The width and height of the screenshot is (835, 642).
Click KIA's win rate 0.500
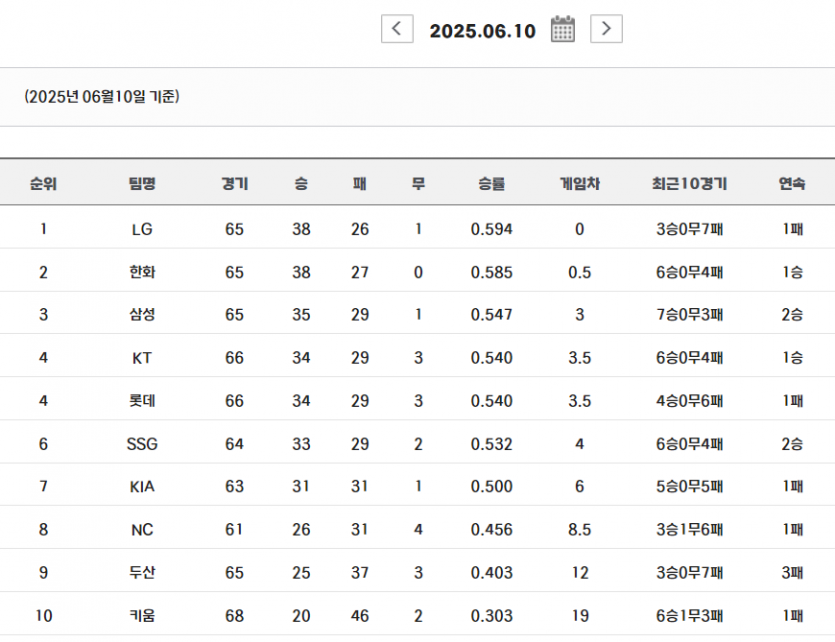[492, 487]
